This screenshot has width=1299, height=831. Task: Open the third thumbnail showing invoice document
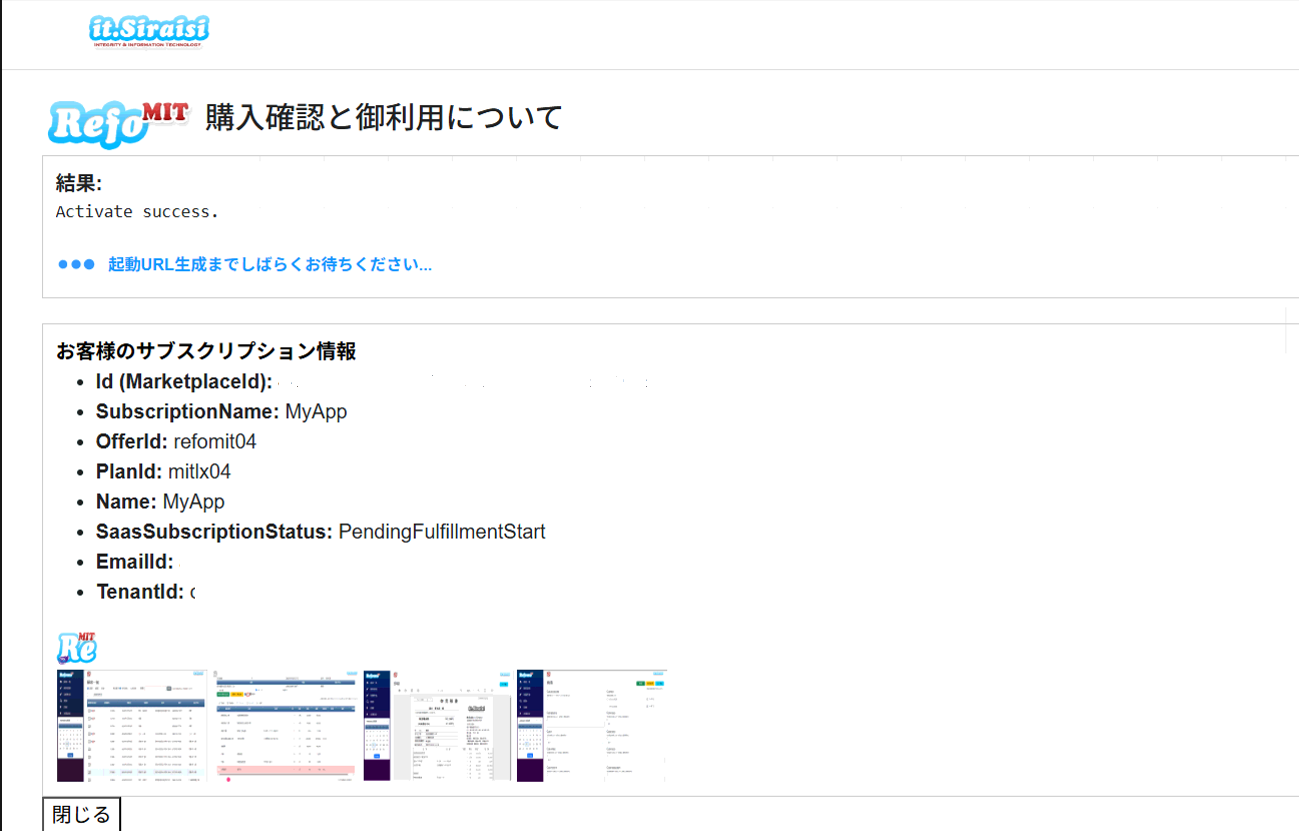[x=437, y=725]
